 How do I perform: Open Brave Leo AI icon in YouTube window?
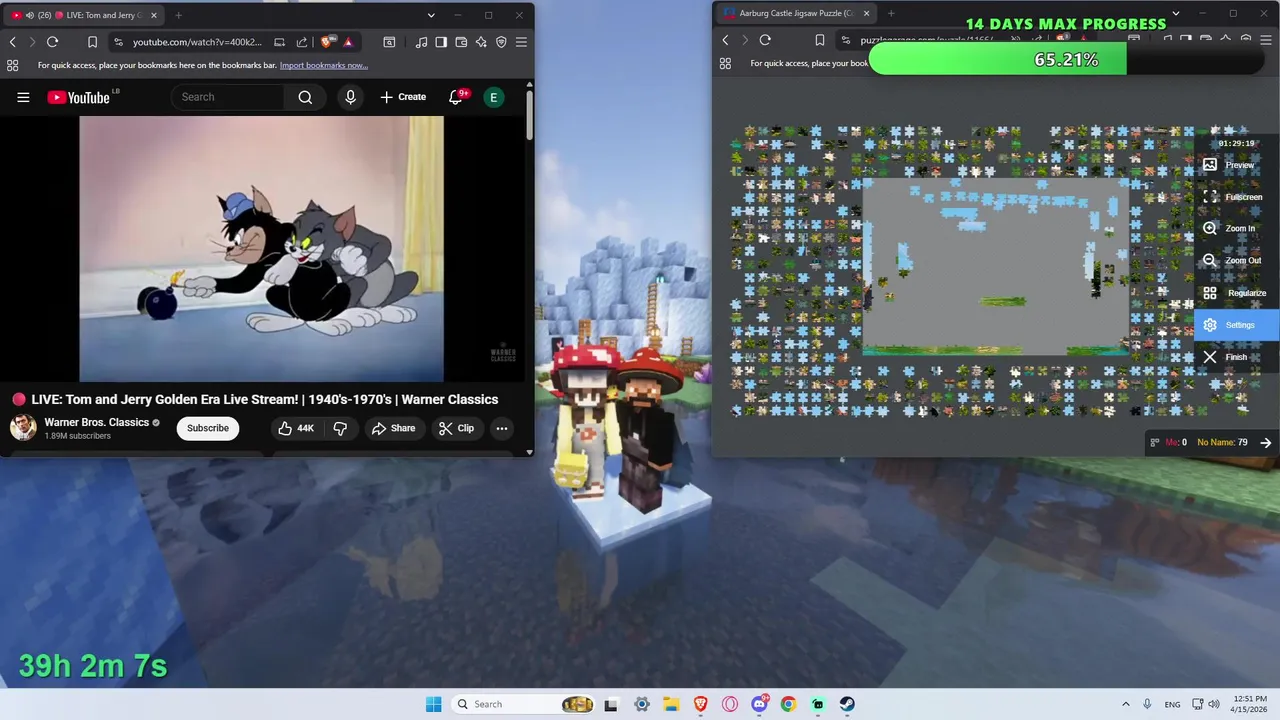(481, 42)
